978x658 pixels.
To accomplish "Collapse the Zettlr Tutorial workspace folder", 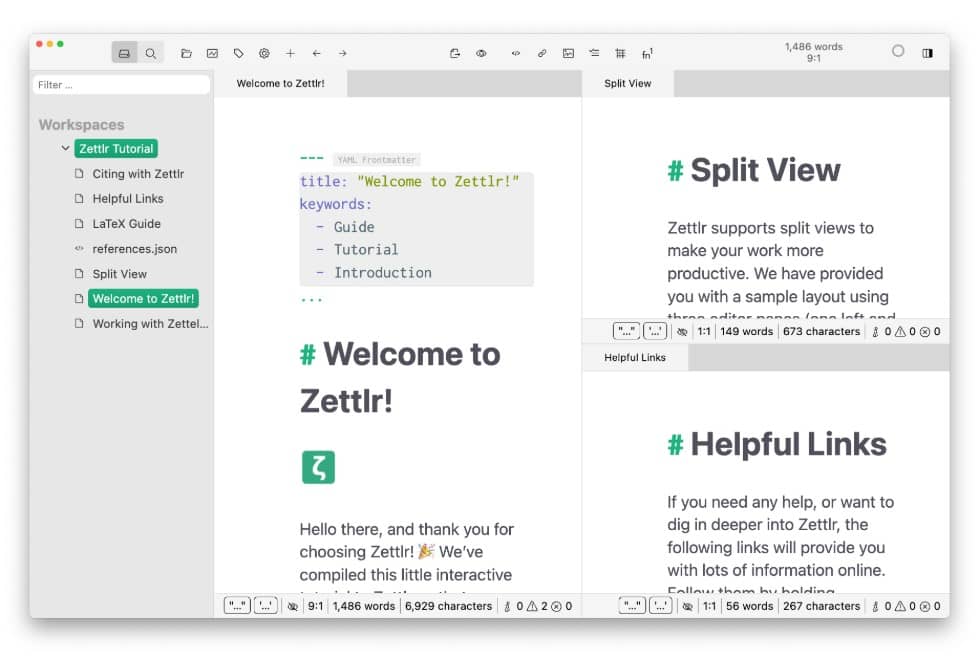I will point(66,149).
